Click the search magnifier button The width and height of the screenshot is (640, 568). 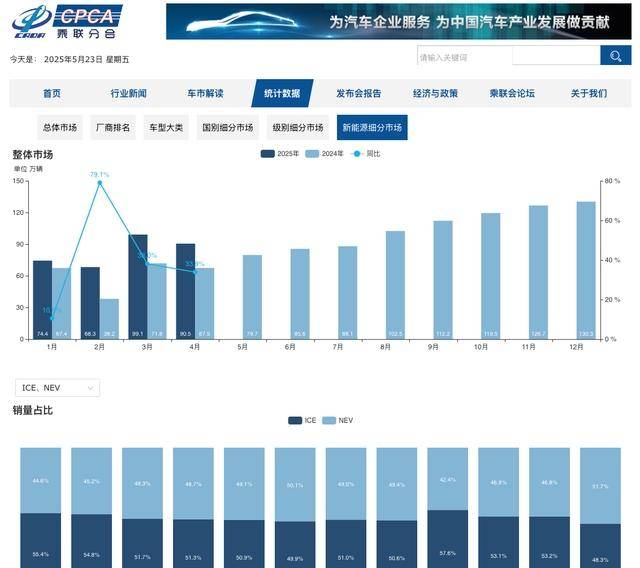(616, 55)
